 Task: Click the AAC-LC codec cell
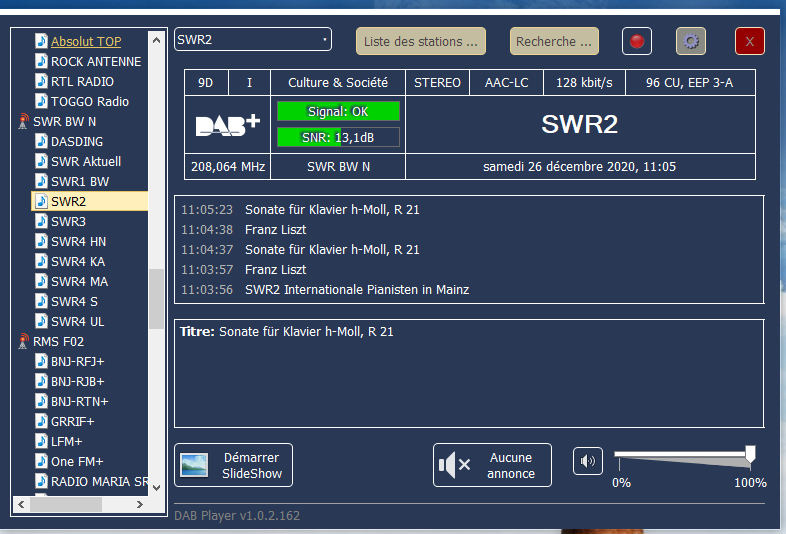click(x=506, y=83)
